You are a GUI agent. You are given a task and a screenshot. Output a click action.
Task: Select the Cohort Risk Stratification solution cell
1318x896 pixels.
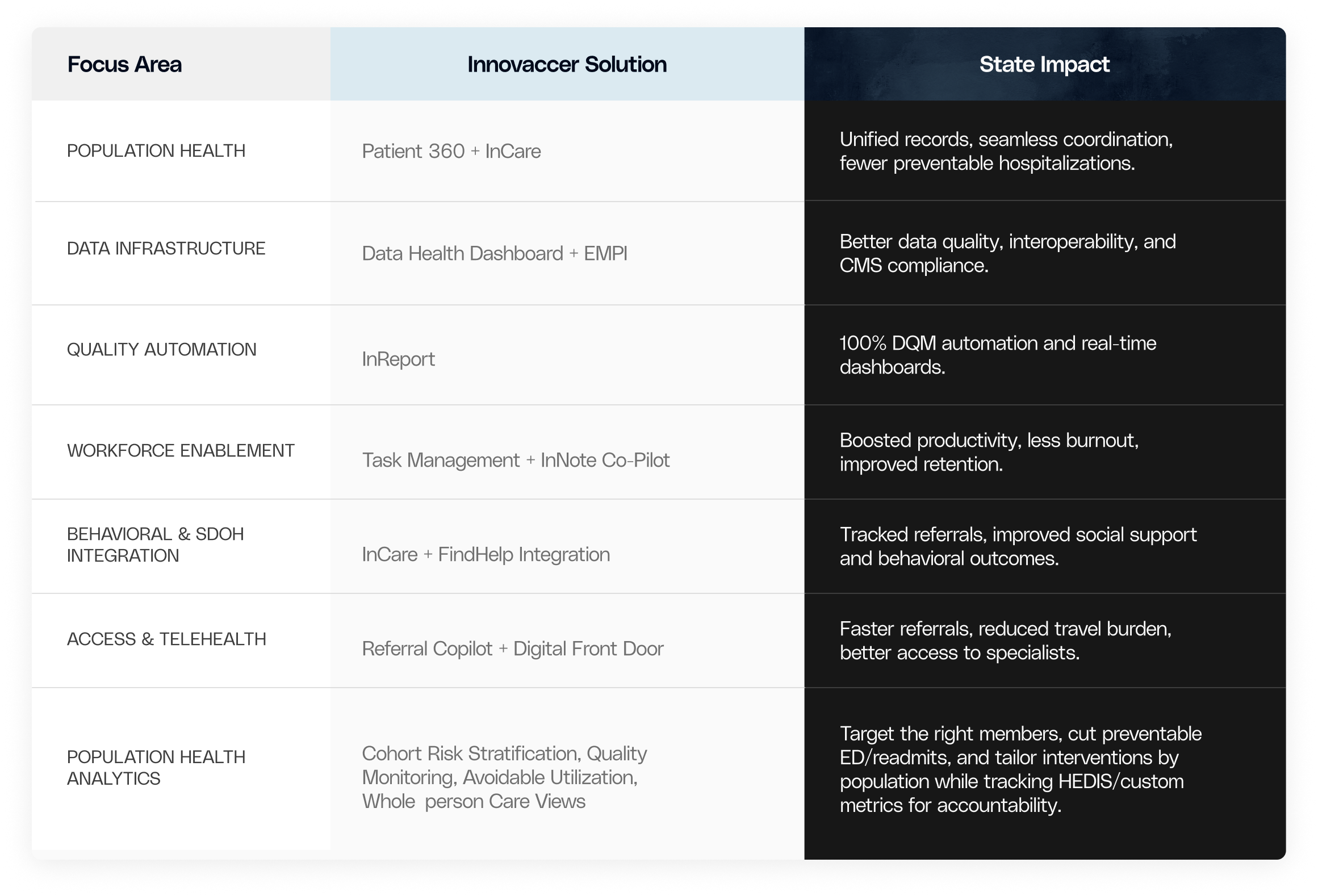(504, 777)
